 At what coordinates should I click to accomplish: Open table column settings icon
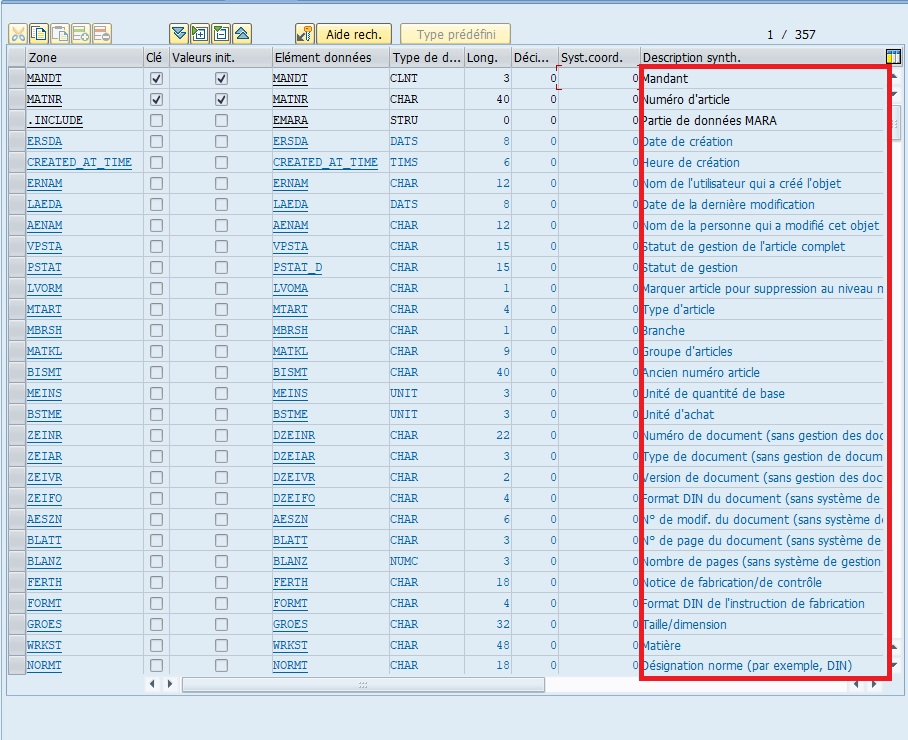coord(894,57)
